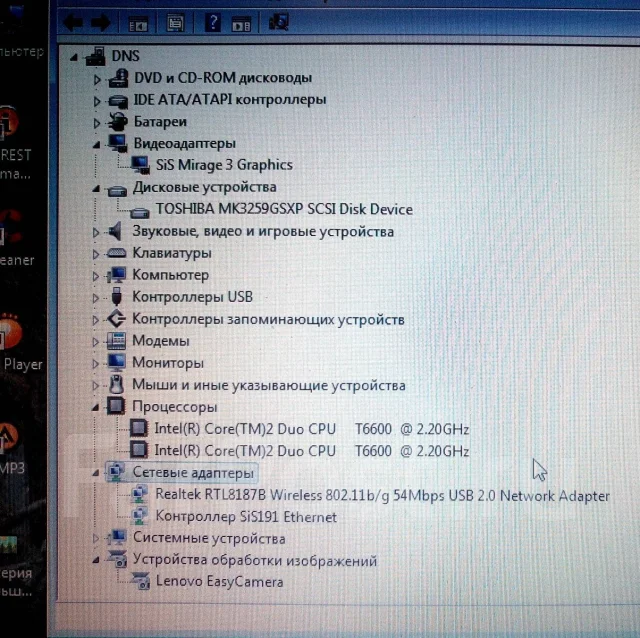640x638 pixels.
Task: Click the sound devices speaker icon
Action: click(x=115, y=231)
